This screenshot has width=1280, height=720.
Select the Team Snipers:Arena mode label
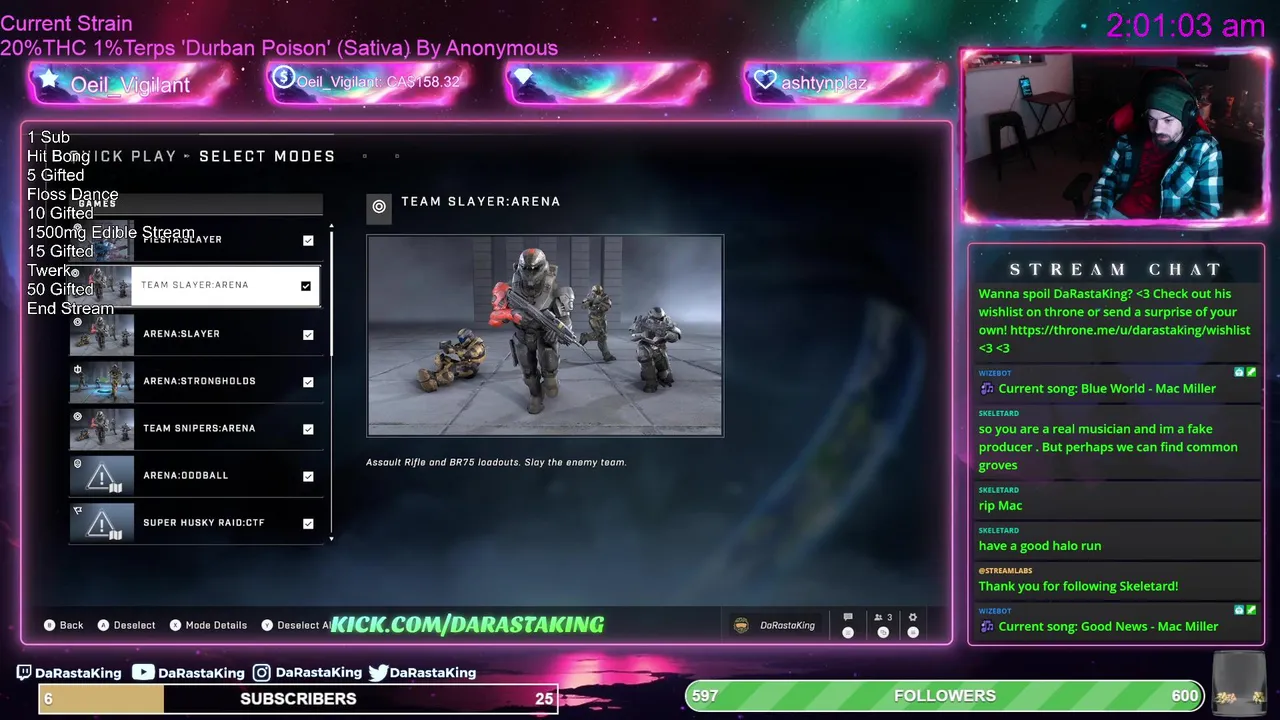[199, 428]
